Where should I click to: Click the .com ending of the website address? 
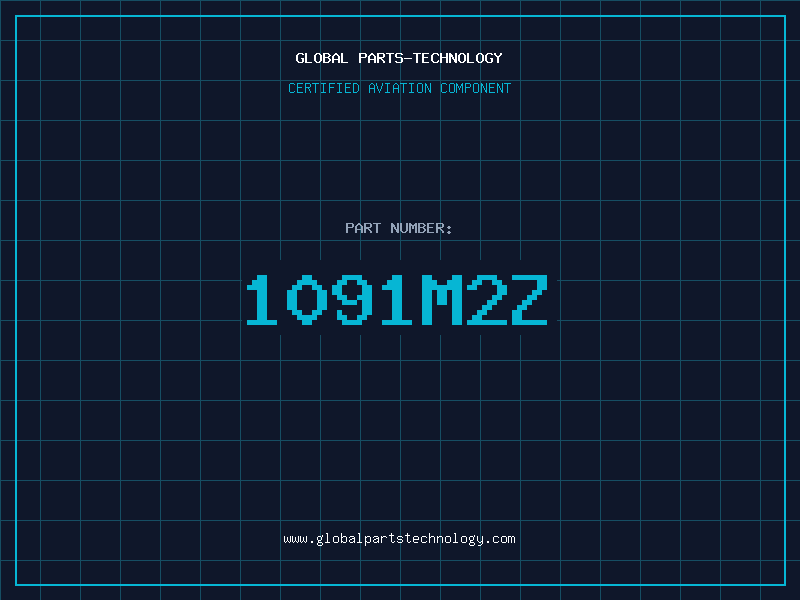(x=499, y=539)
